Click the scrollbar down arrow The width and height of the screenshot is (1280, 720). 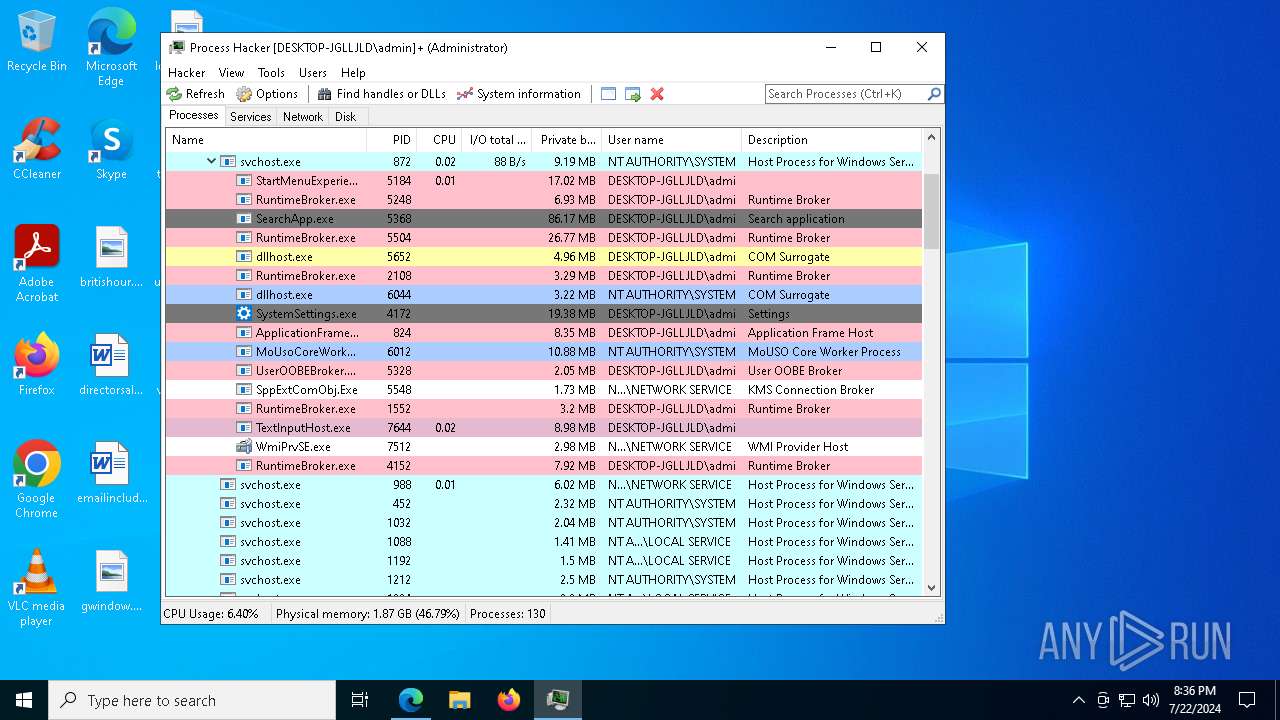coord(932,588)
